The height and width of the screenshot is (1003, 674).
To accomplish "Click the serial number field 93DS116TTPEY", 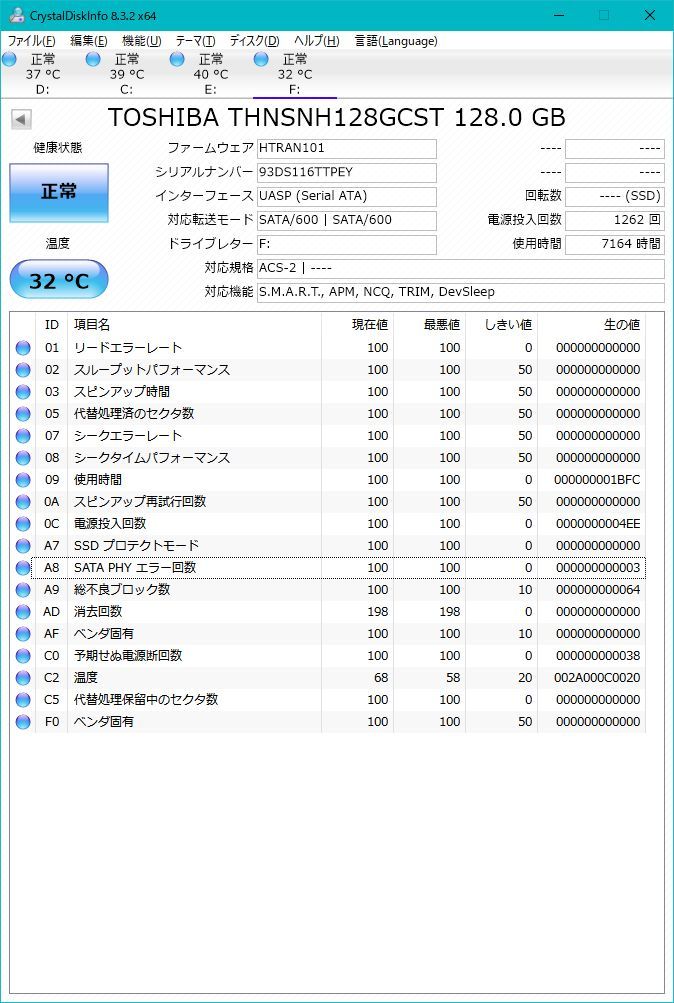I will tap(347, 173).
